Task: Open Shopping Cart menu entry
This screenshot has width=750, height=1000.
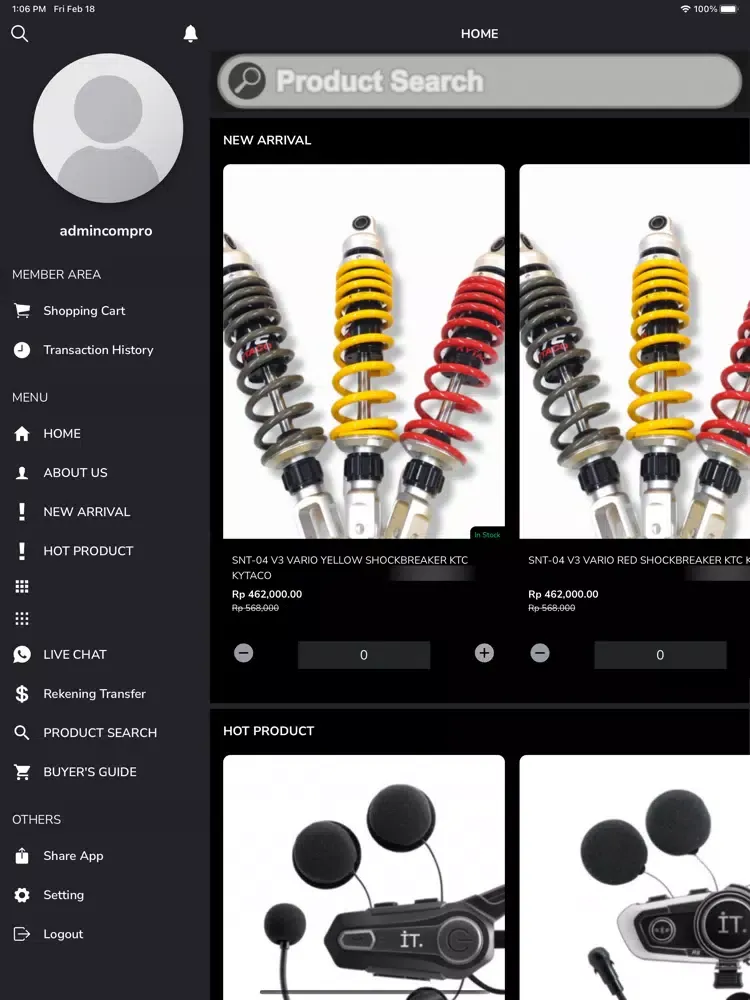Action: click(x=84, y=311)
